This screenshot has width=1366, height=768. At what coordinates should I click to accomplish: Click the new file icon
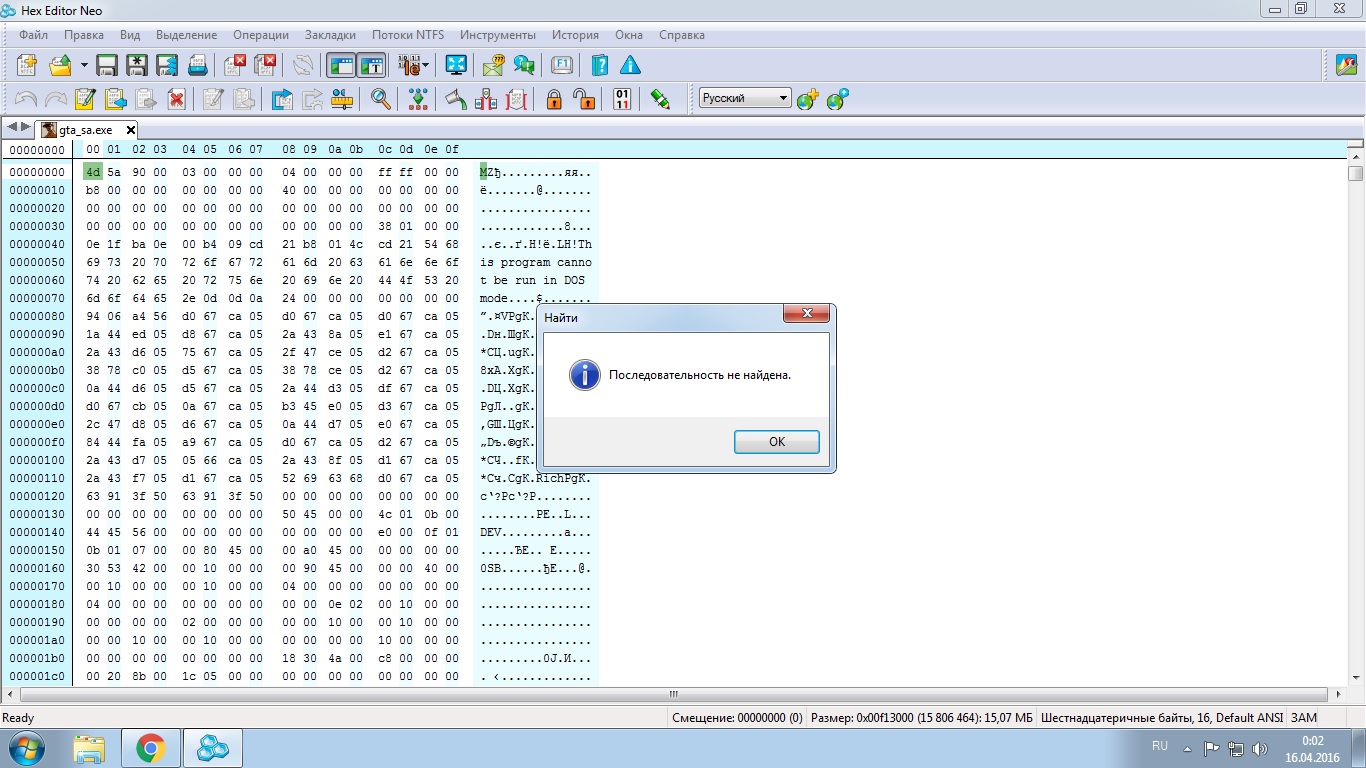tap(27, 66)
